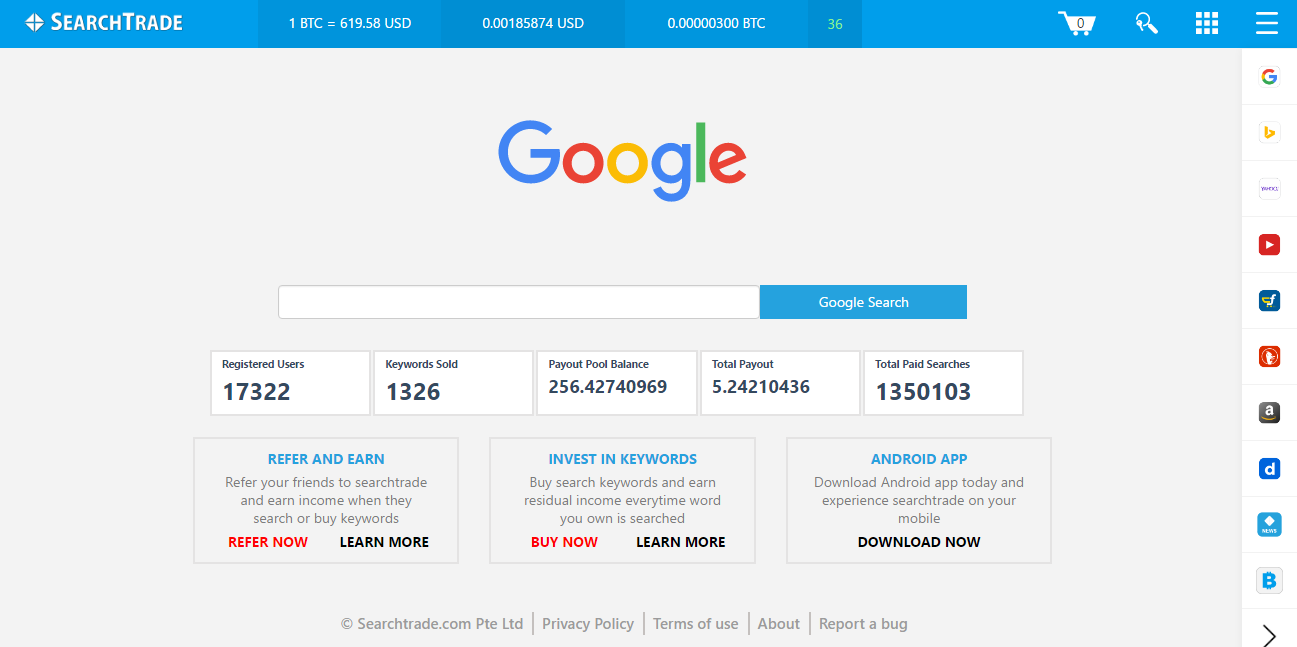
Task: Click the Total Payout 5.24210436 stat
Action: click(x=780, y=382)
